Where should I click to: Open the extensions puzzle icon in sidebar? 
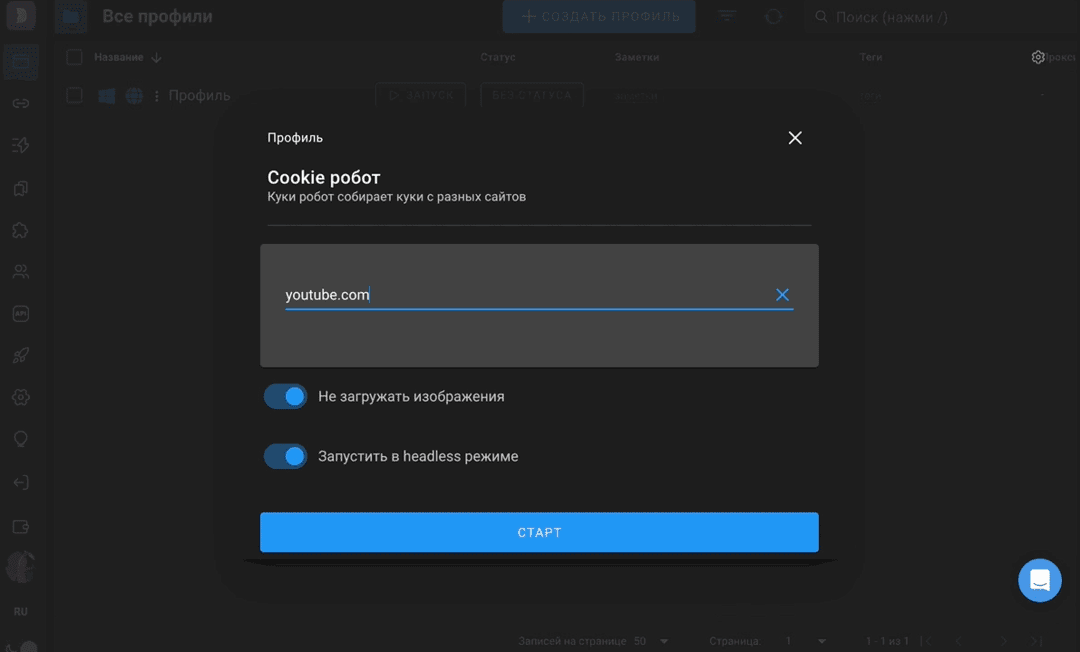(x=20, y=230)
